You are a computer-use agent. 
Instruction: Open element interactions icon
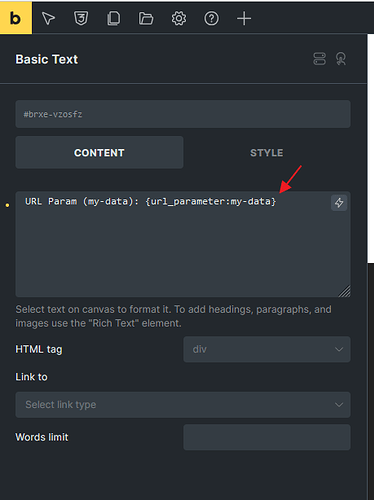pos(341,59)
